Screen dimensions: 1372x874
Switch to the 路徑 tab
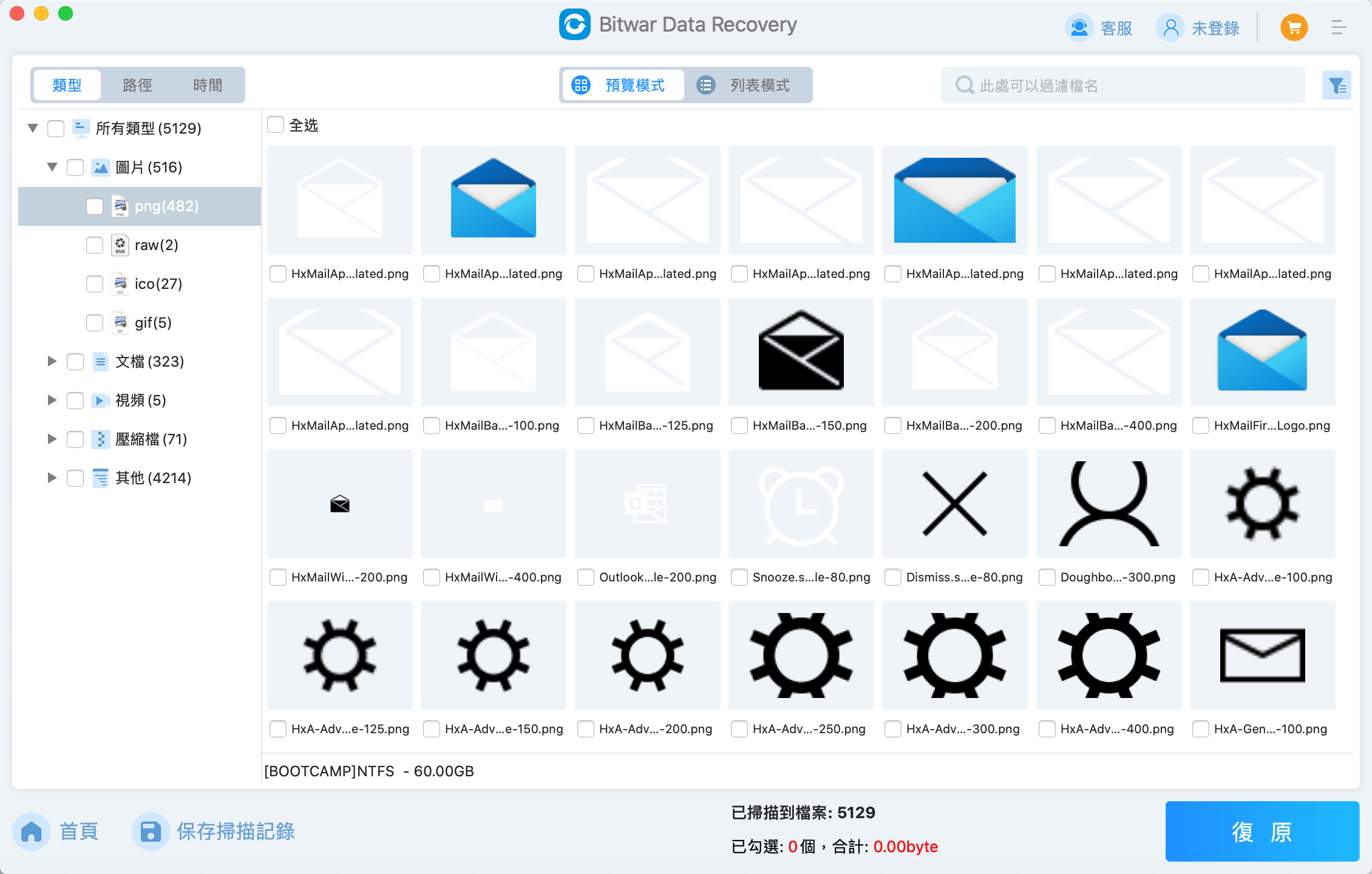point(137,85)
